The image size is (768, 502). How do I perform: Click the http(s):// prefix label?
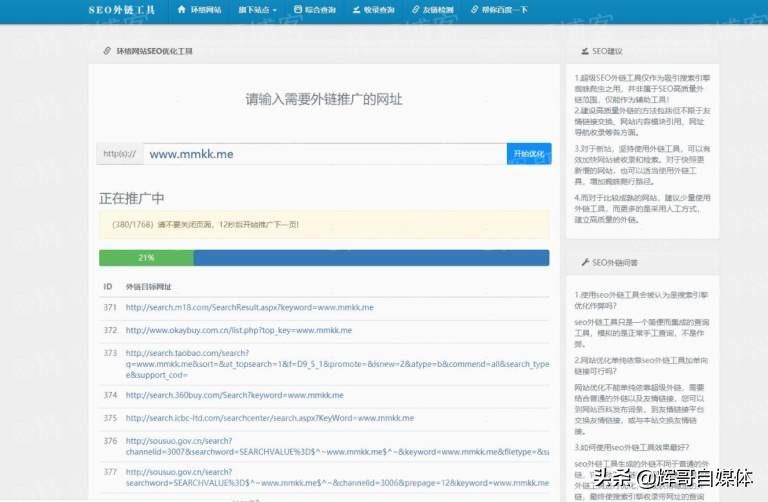pyautogui.click(x=120, y=154)
